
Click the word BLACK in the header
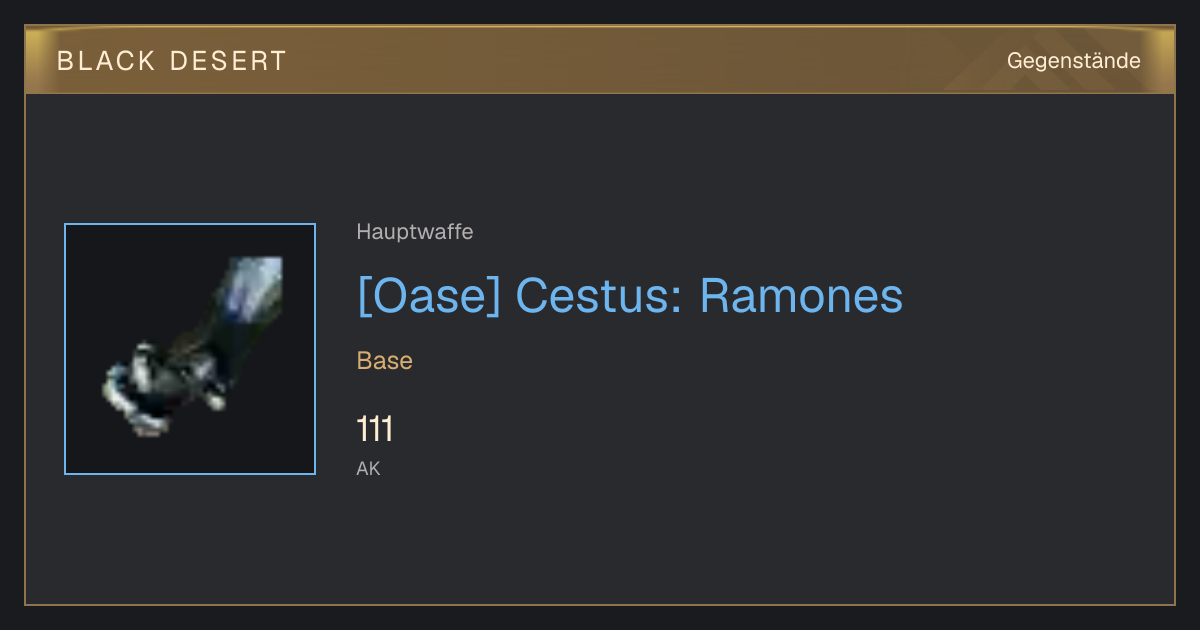click(107, 61)
